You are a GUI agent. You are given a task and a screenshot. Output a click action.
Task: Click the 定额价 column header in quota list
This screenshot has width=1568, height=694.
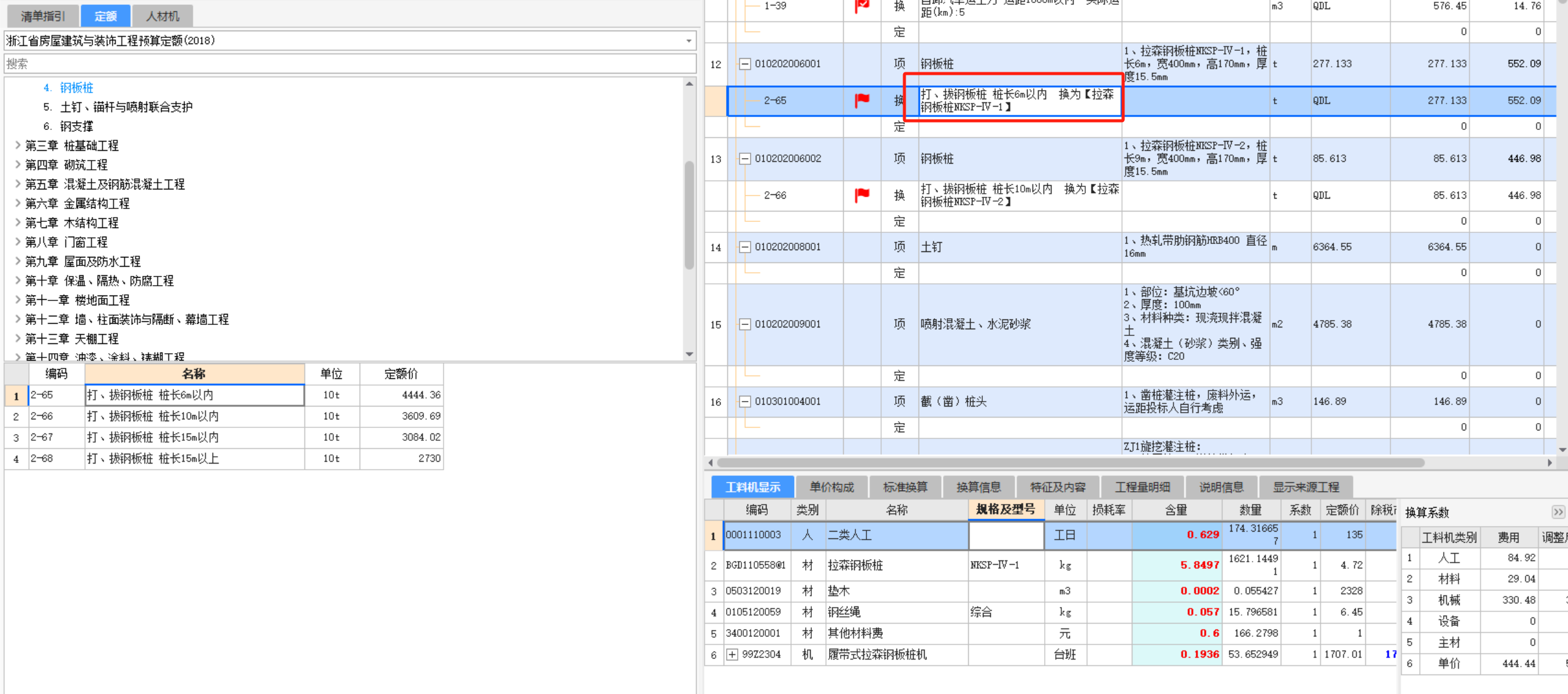click(x=401, y=374)
